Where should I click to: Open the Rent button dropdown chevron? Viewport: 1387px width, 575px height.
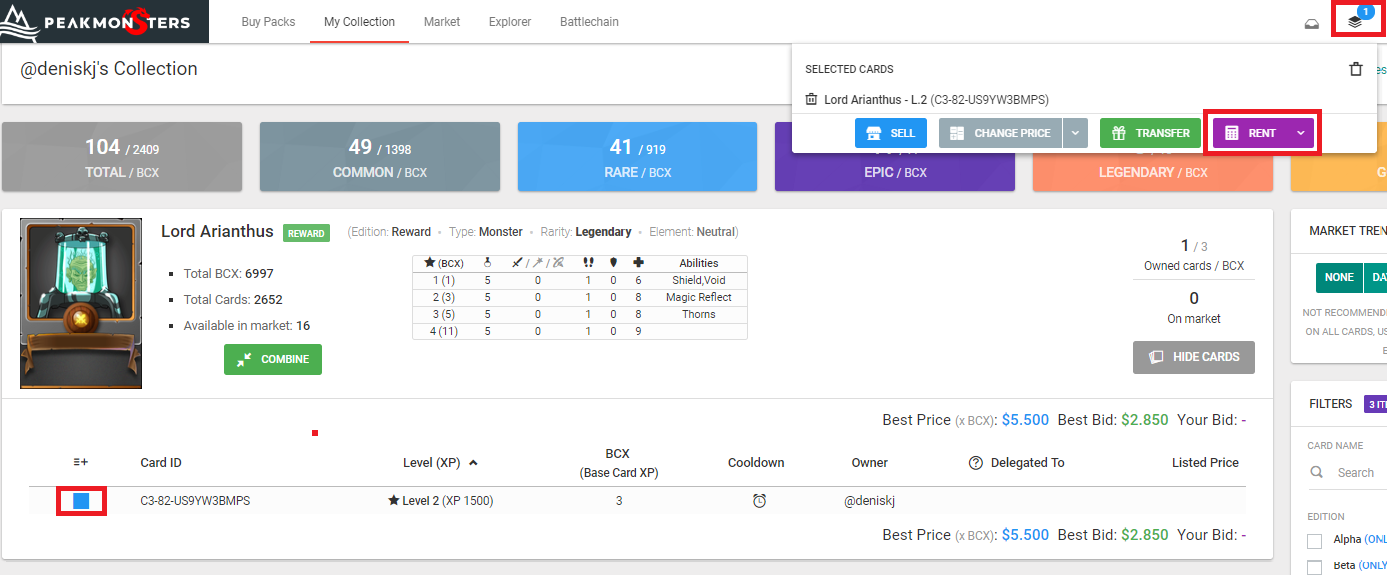[1300, 133]
